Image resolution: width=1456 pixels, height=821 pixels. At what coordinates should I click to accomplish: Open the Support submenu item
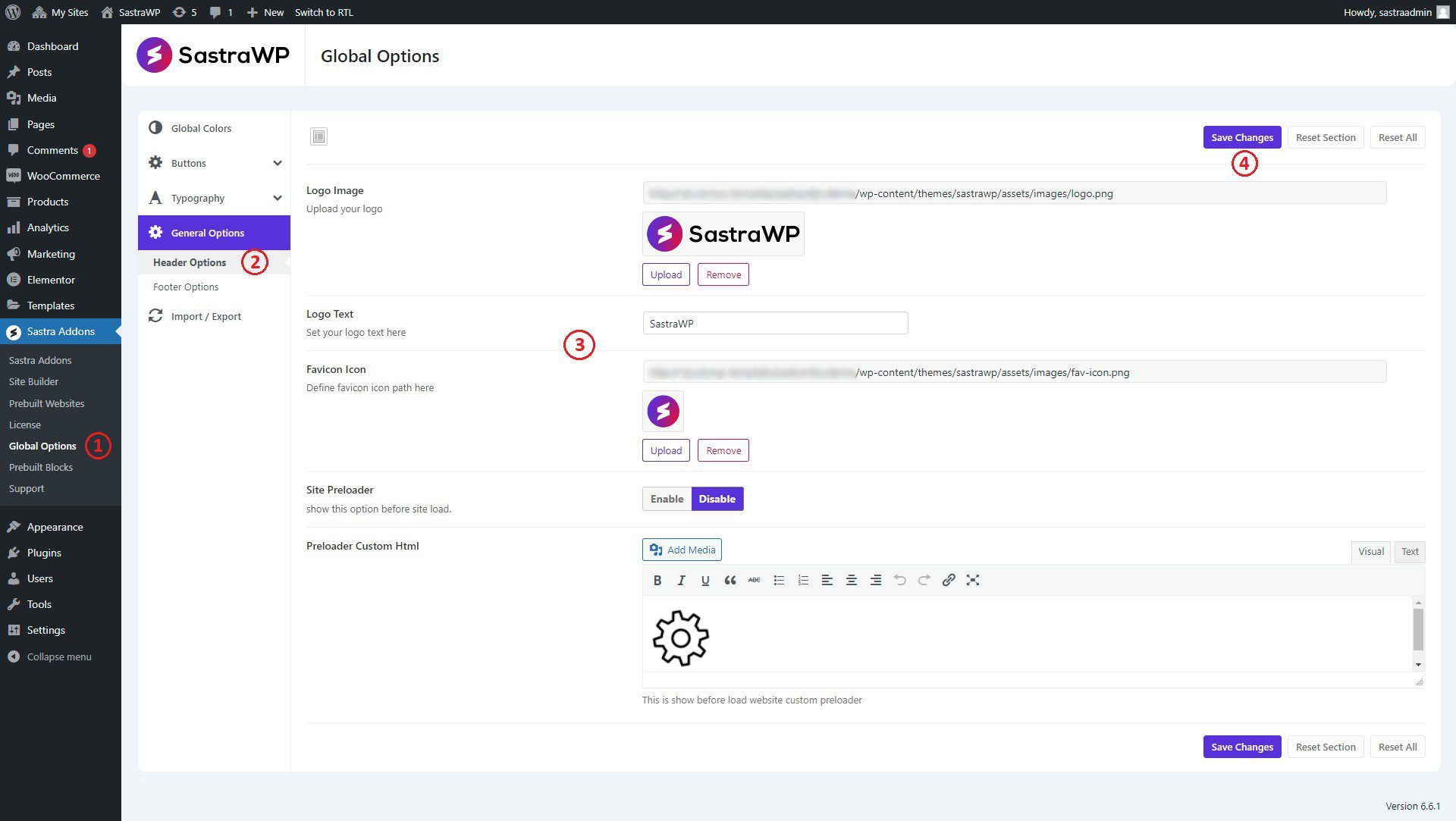[x=27, y=488]
